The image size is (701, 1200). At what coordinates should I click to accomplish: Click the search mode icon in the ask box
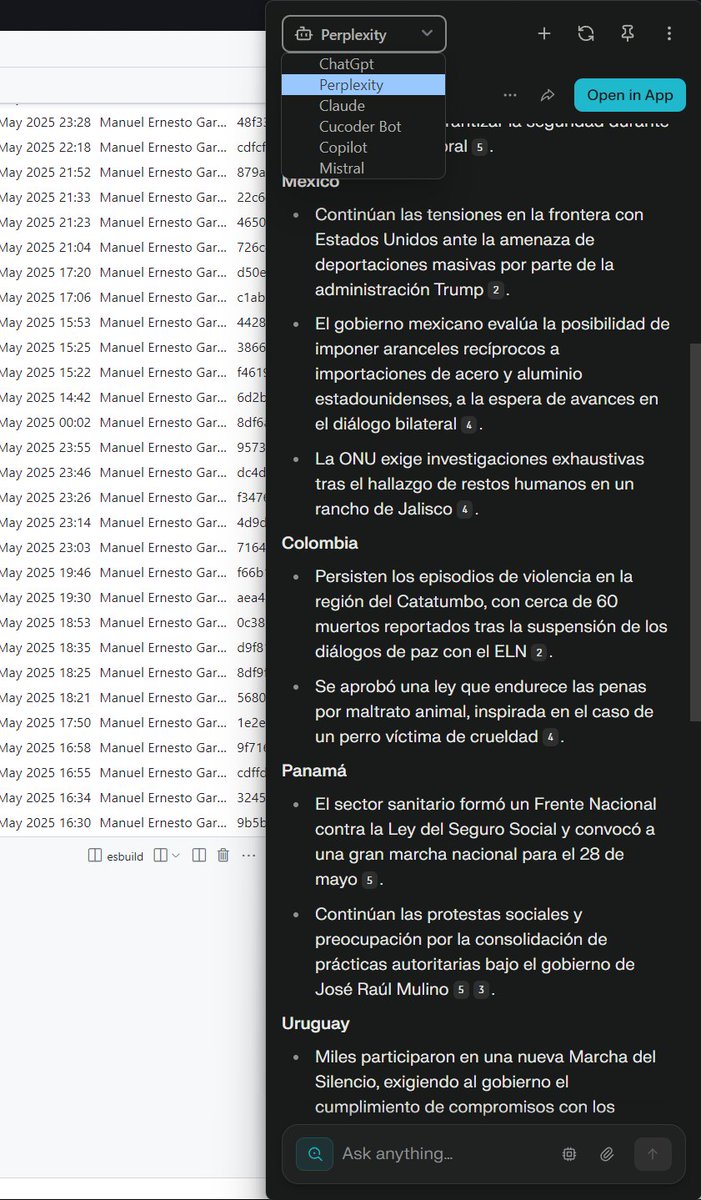(x=315, y=1153)
